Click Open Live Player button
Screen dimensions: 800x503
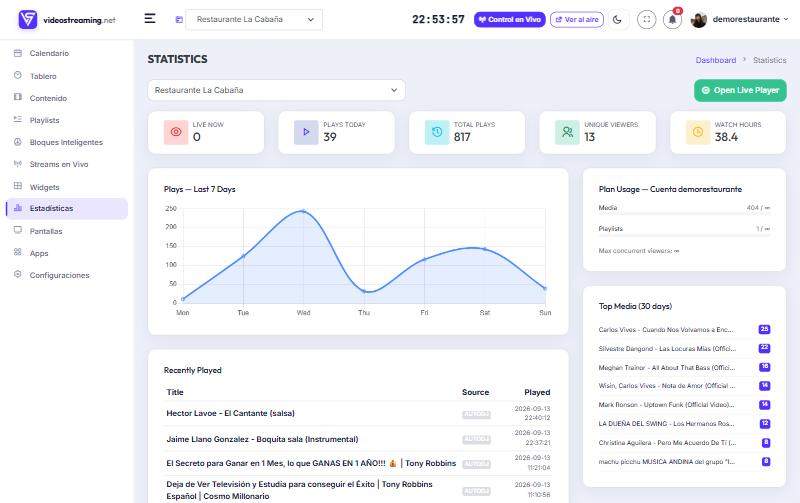[740, 90]
